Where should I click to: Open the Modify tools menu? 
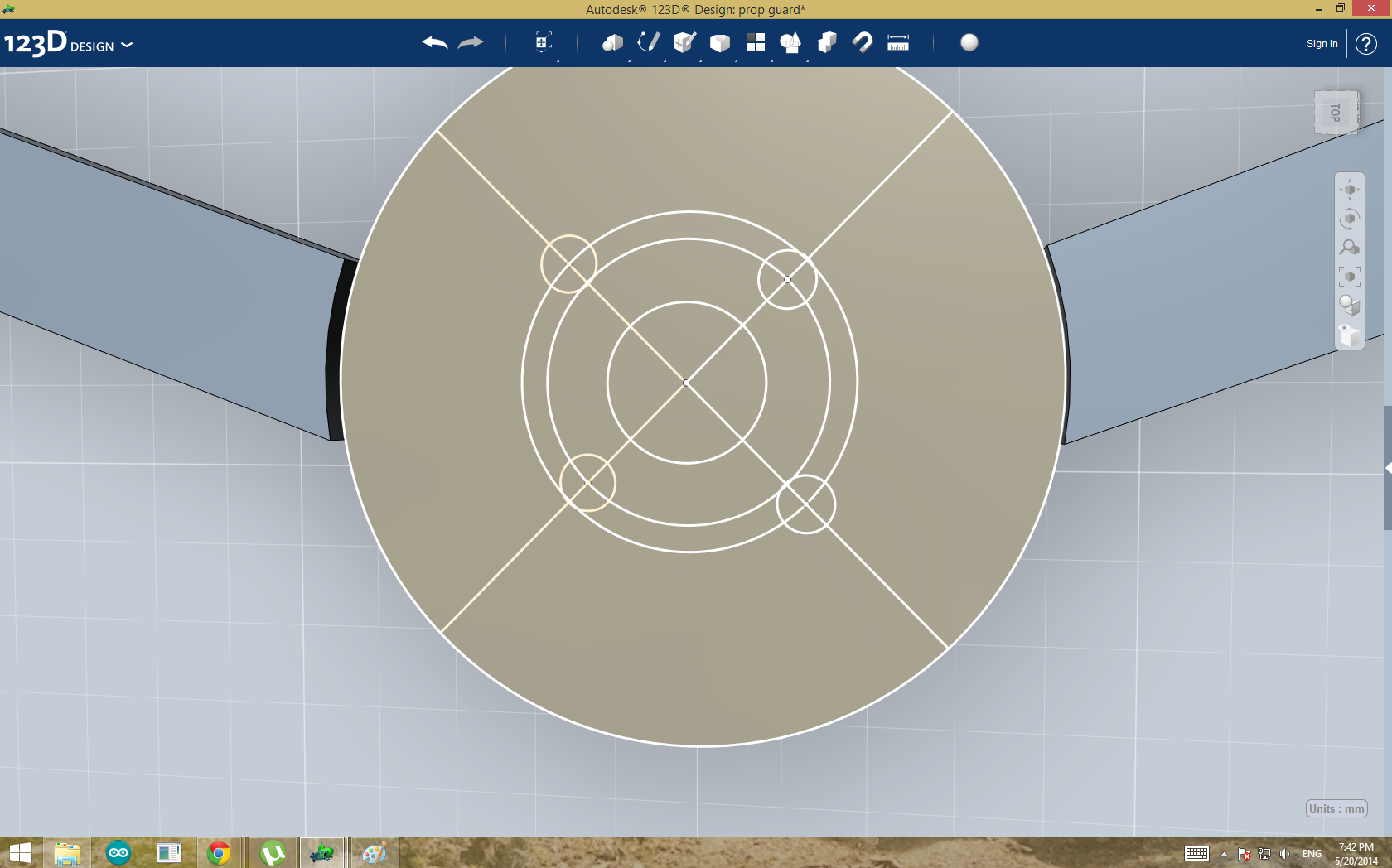coord(720,43)
